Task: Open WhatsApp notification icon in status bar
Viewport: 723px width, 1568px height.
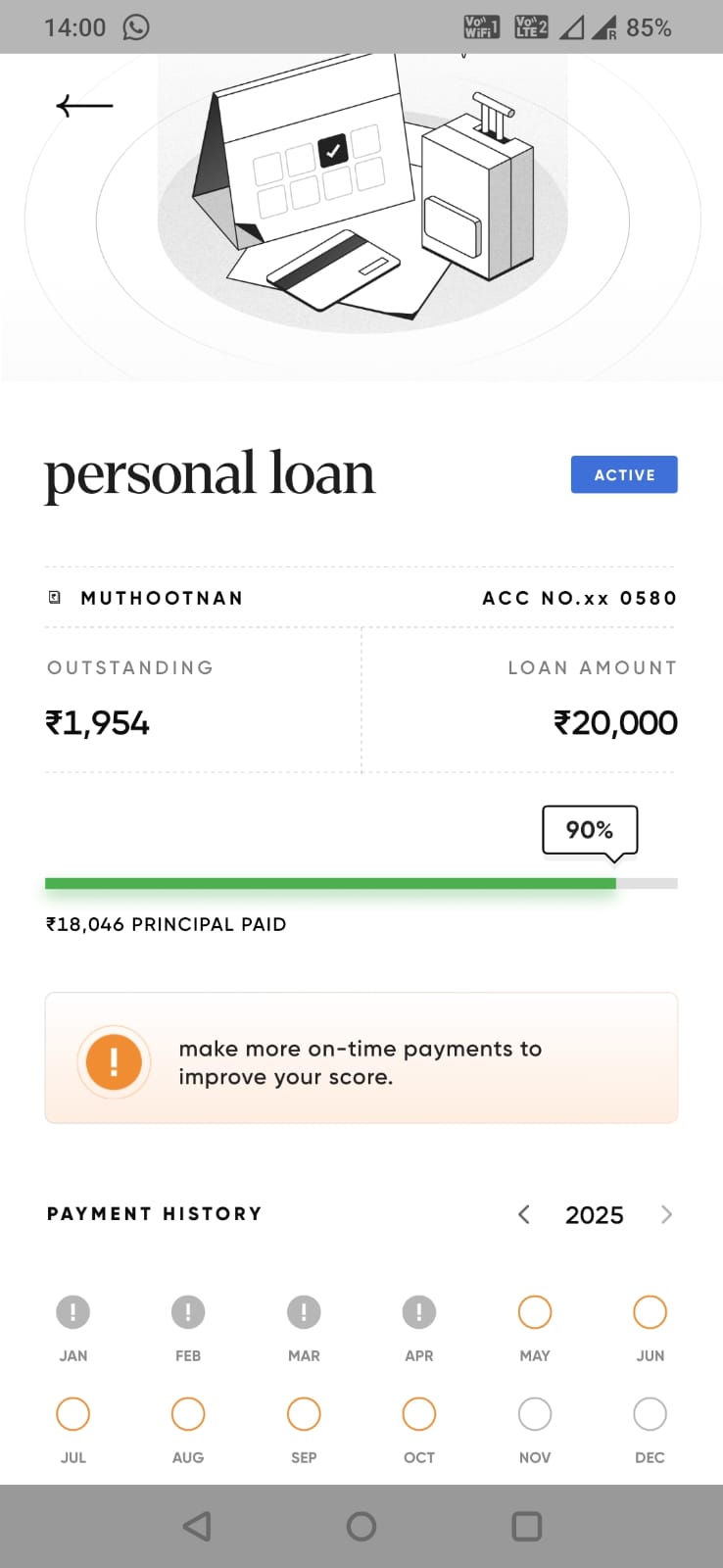Action: click(136, 27)
